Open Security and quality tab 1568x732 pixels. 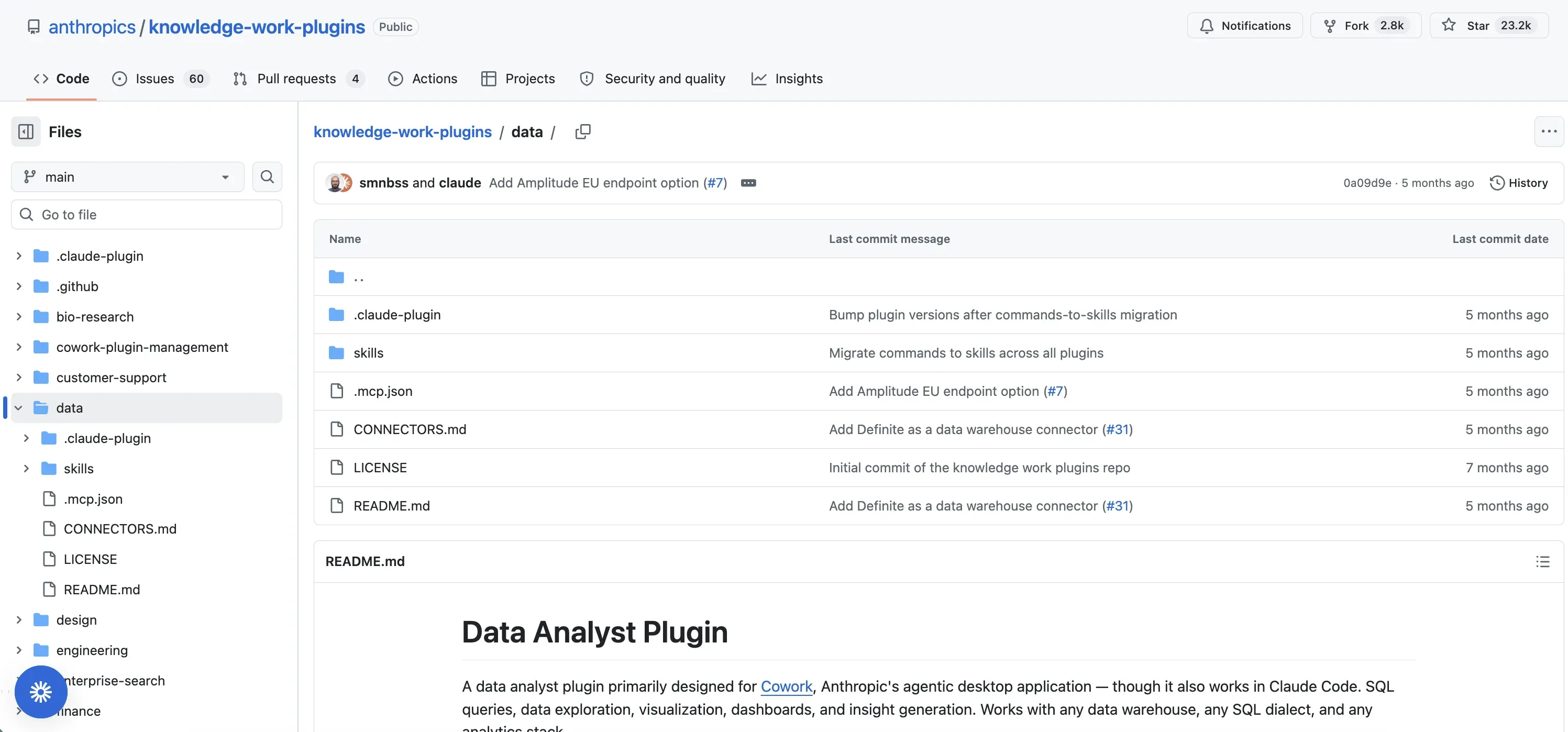[x=653, y=79]
